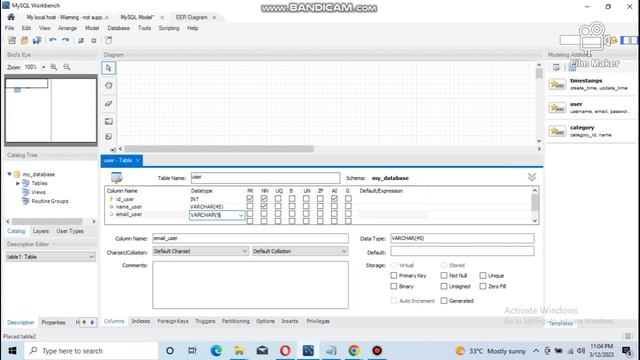The height and width of the screenshot is (360, 640).
Task: Open the Zoom percentage dropdown
Action: pos(43,67)
